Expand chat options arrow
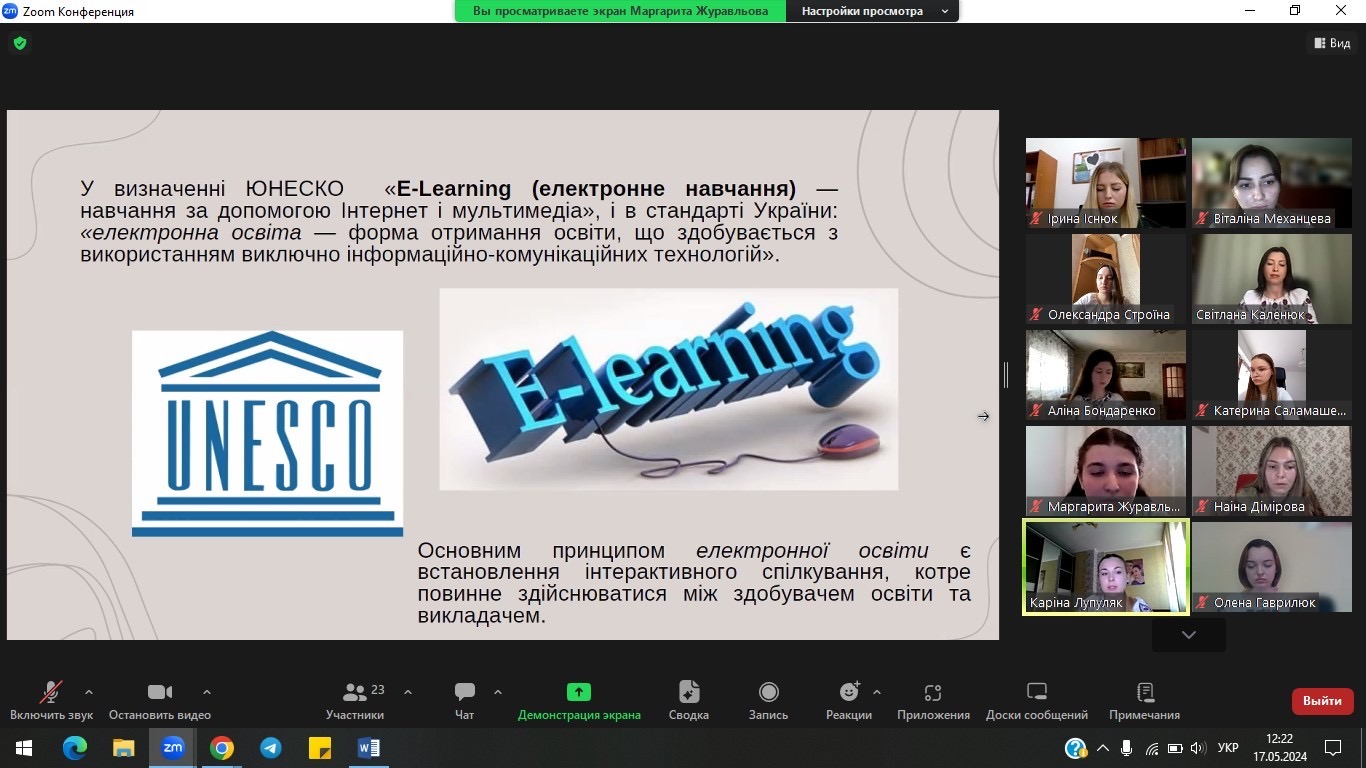The height and width of the screenshot is (768, 1366). coord(498,692)
